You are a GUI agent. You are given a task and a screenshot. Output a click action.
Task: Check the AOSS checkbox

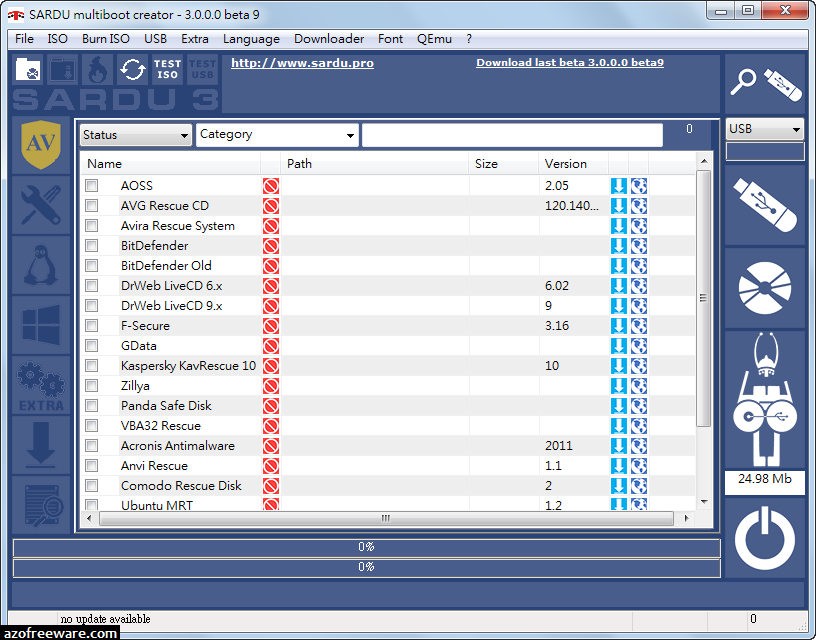92,185
